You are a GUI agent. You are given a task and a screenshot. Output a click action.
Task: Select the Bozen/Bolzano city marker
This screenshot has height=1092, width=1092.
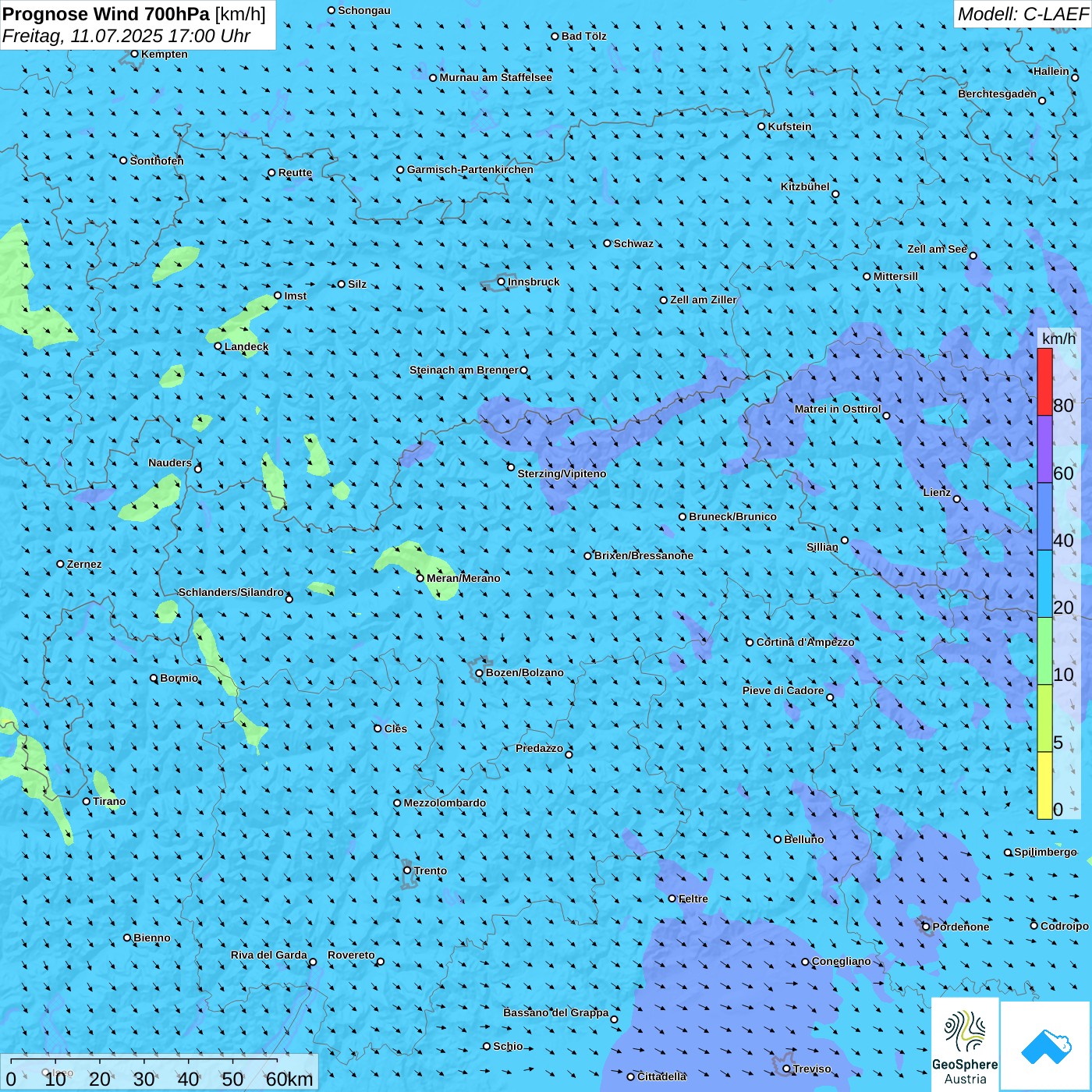[480, 673]
